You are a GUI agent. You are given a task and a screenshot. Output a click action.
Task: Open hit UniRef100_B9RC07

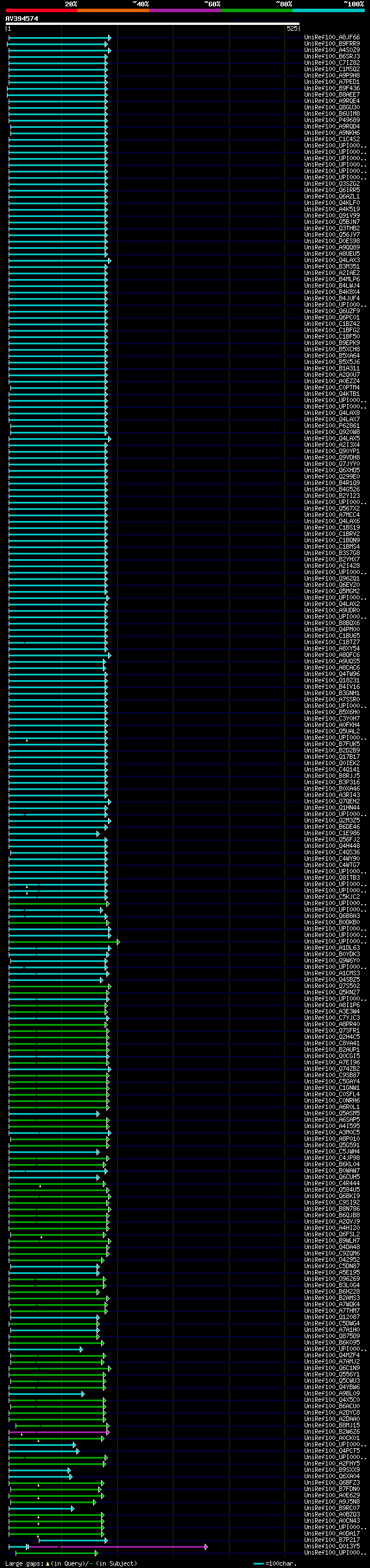332,1508
